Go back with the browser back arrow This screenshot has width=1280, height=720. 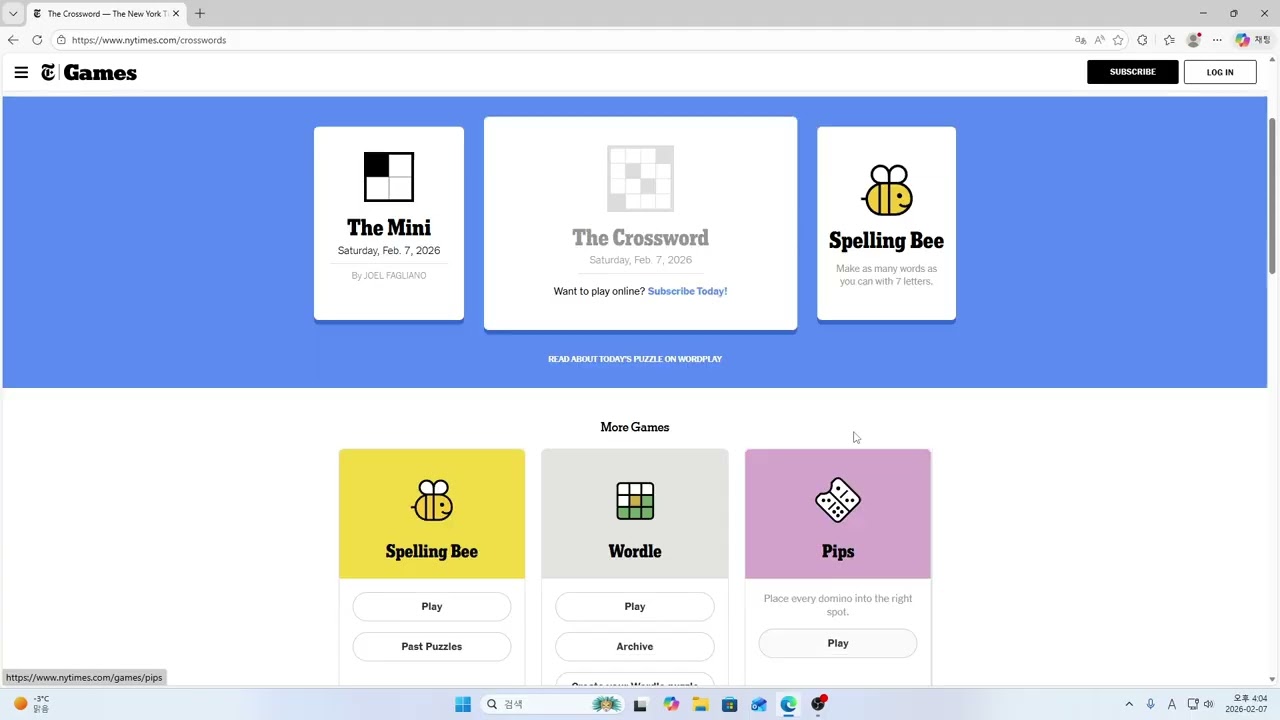pos(13,40)
